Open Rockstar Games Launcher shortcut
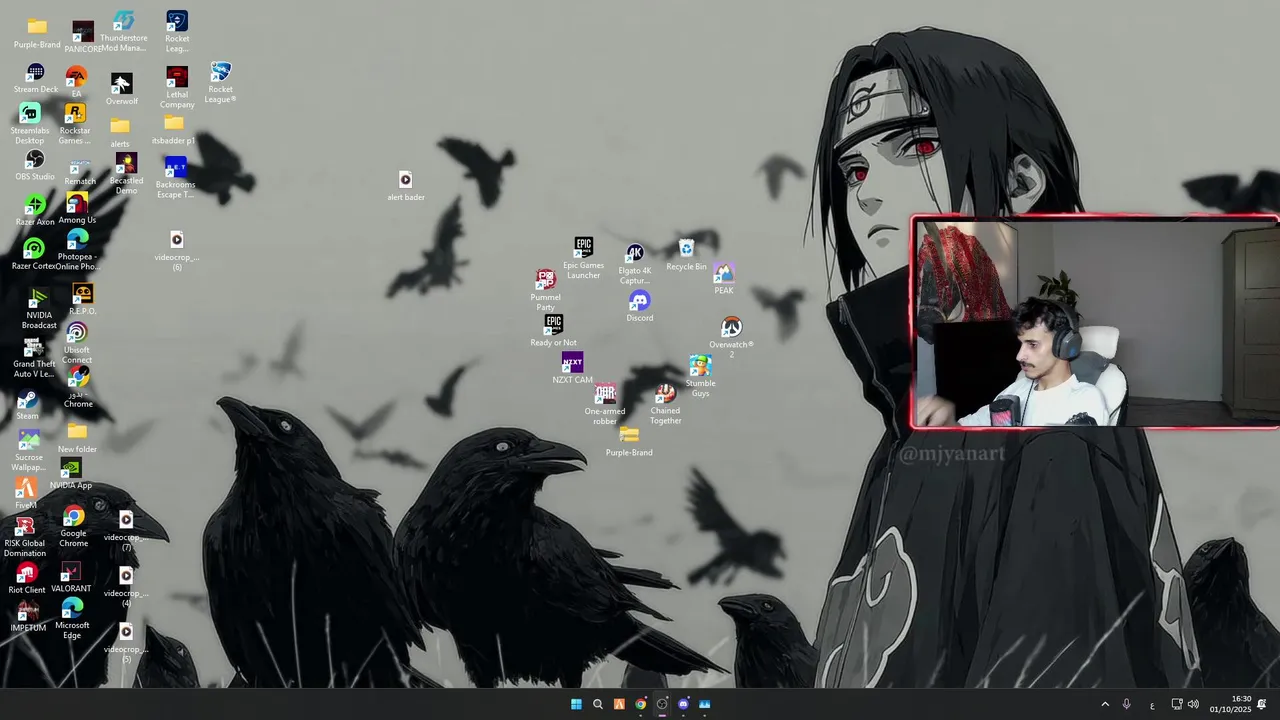This screenshot has width=1280, height=720. [75, 124]
